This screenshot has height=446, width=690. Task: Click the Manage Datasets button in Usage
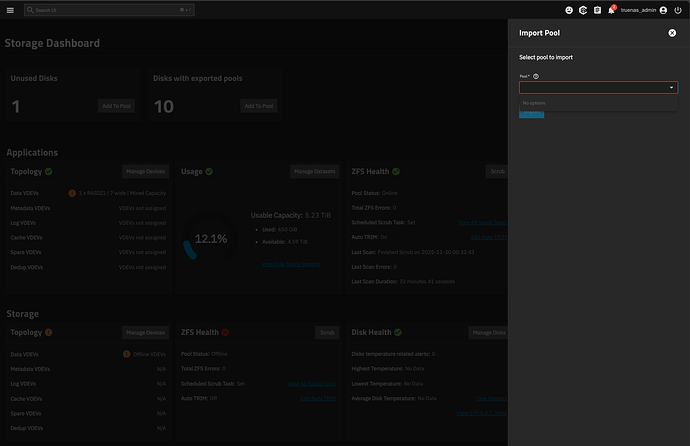313,172
